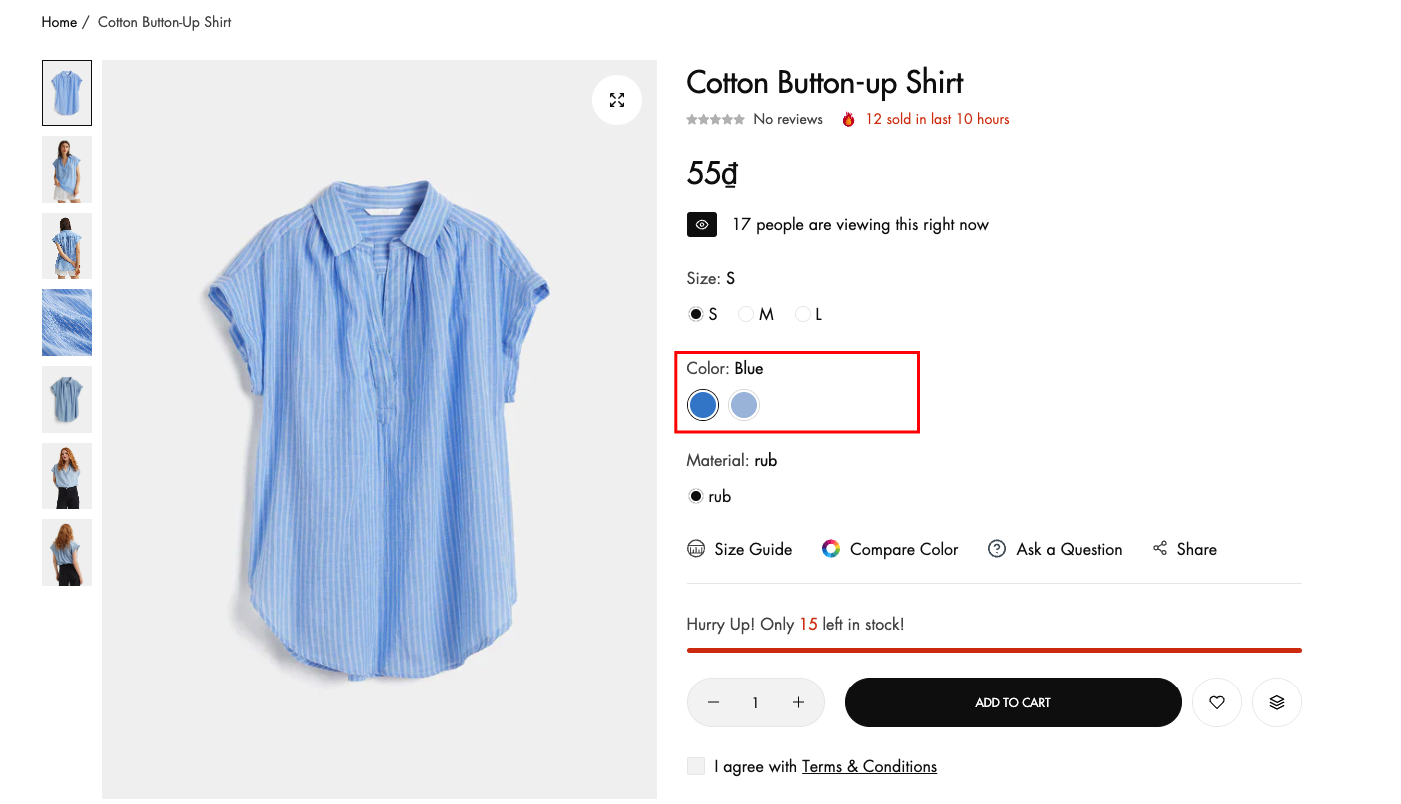Go to Home breadcrumb
This screenshot has width=1401, height=804.
59,22
